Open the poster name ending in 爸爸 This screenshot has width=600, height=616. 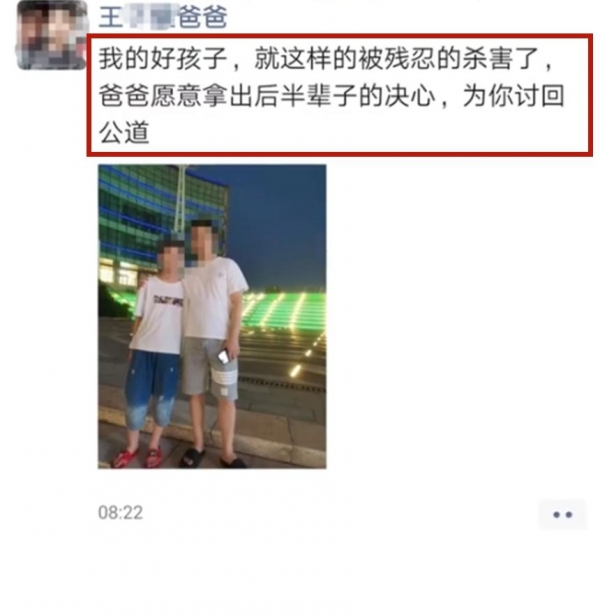[x=163, y=17]
